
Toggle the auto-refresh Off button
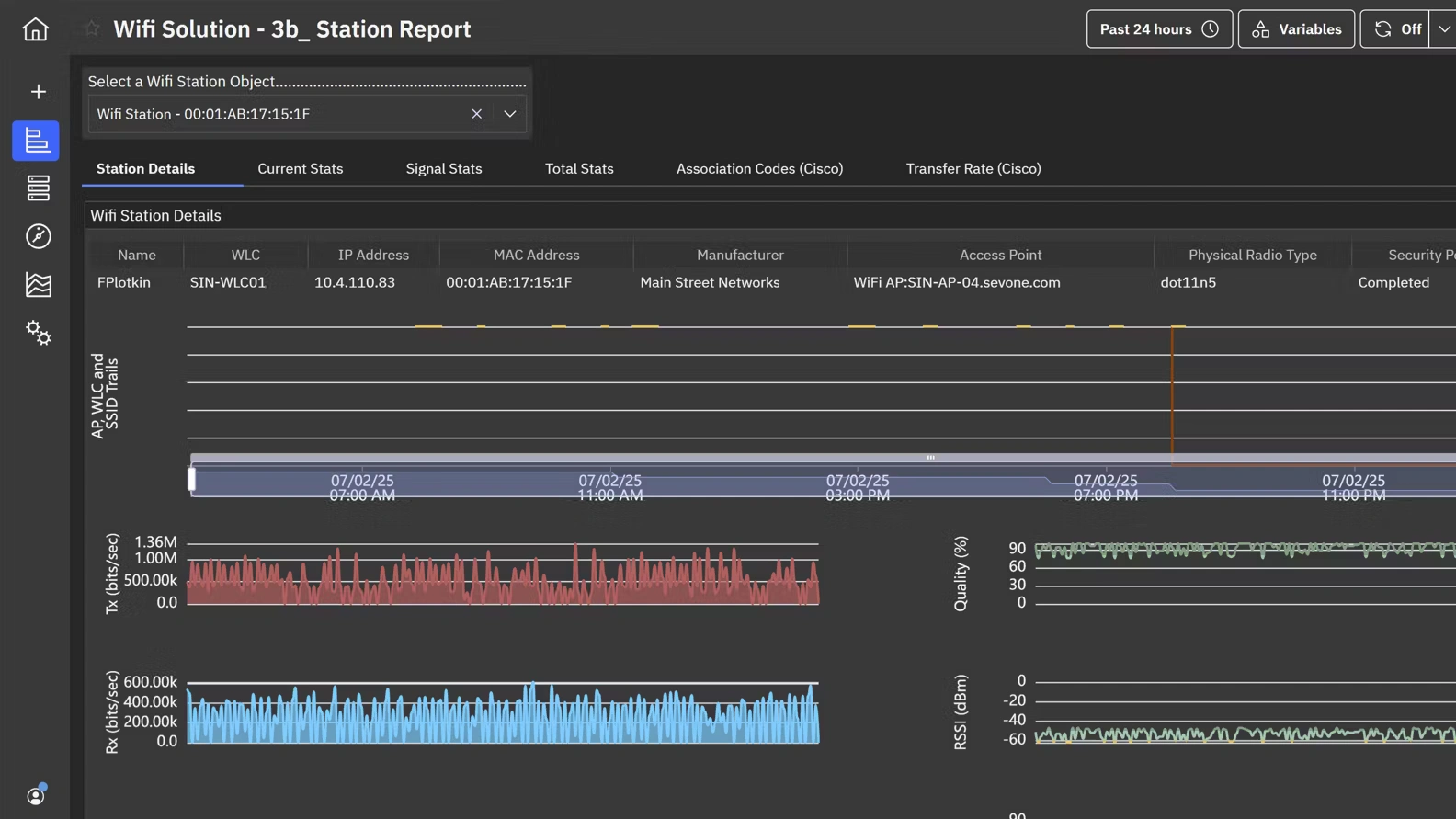coord(1395,29)
